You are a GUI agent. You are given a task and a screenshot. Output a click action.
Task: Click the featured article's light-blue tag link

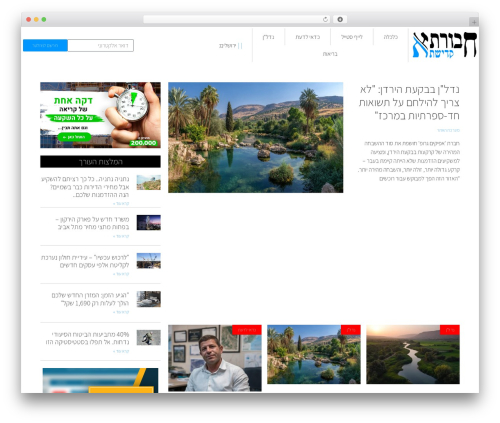tap(448, 130)
